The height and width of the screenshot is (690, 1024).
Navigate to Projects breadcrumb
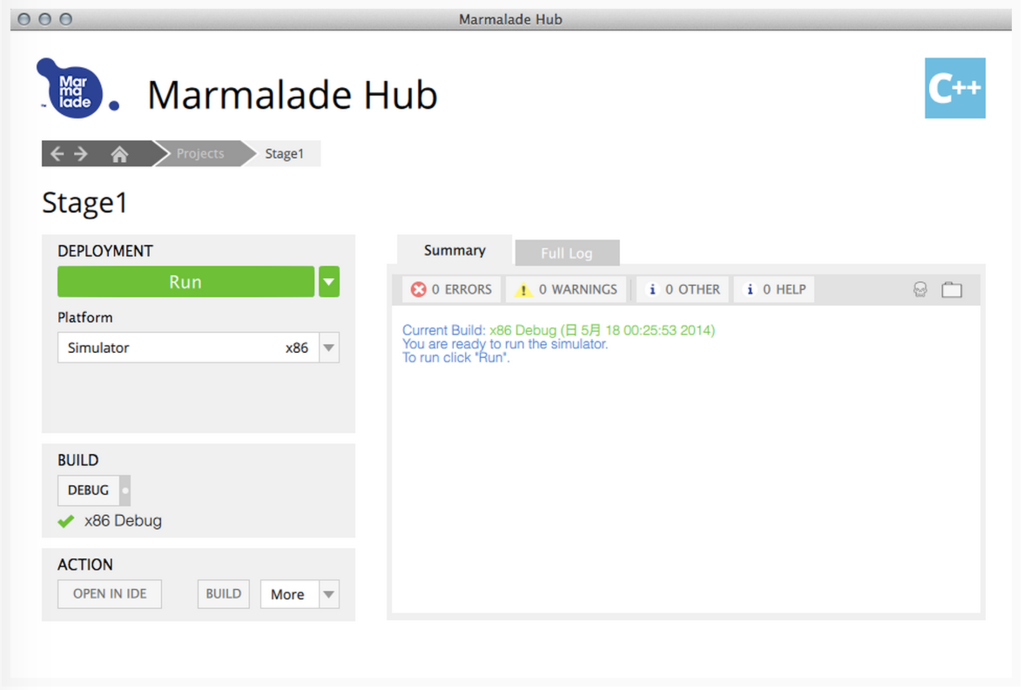[200, 153]
